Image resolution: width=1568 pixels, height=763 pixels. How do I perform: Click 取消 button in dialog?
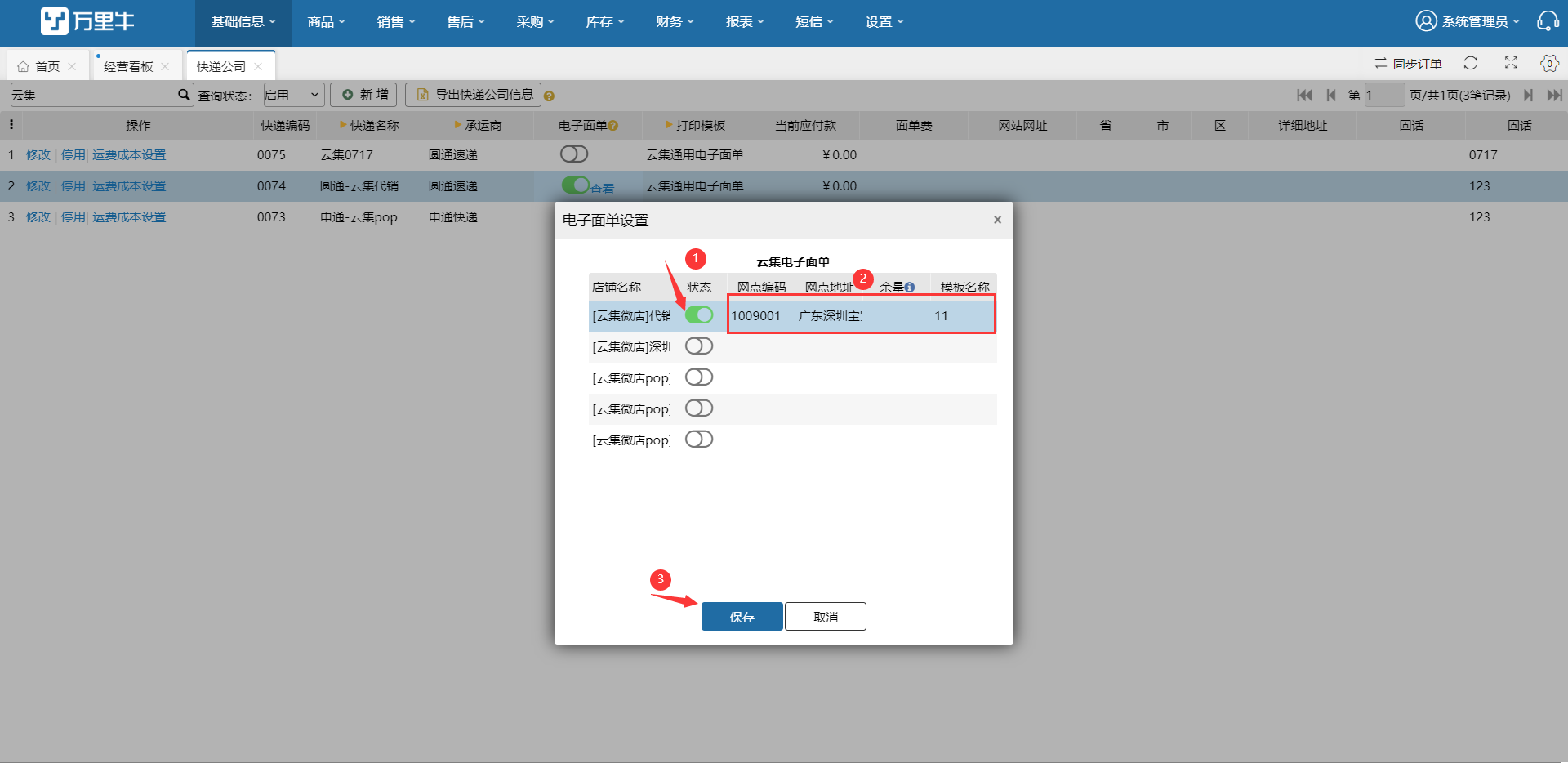pos(826,617)
